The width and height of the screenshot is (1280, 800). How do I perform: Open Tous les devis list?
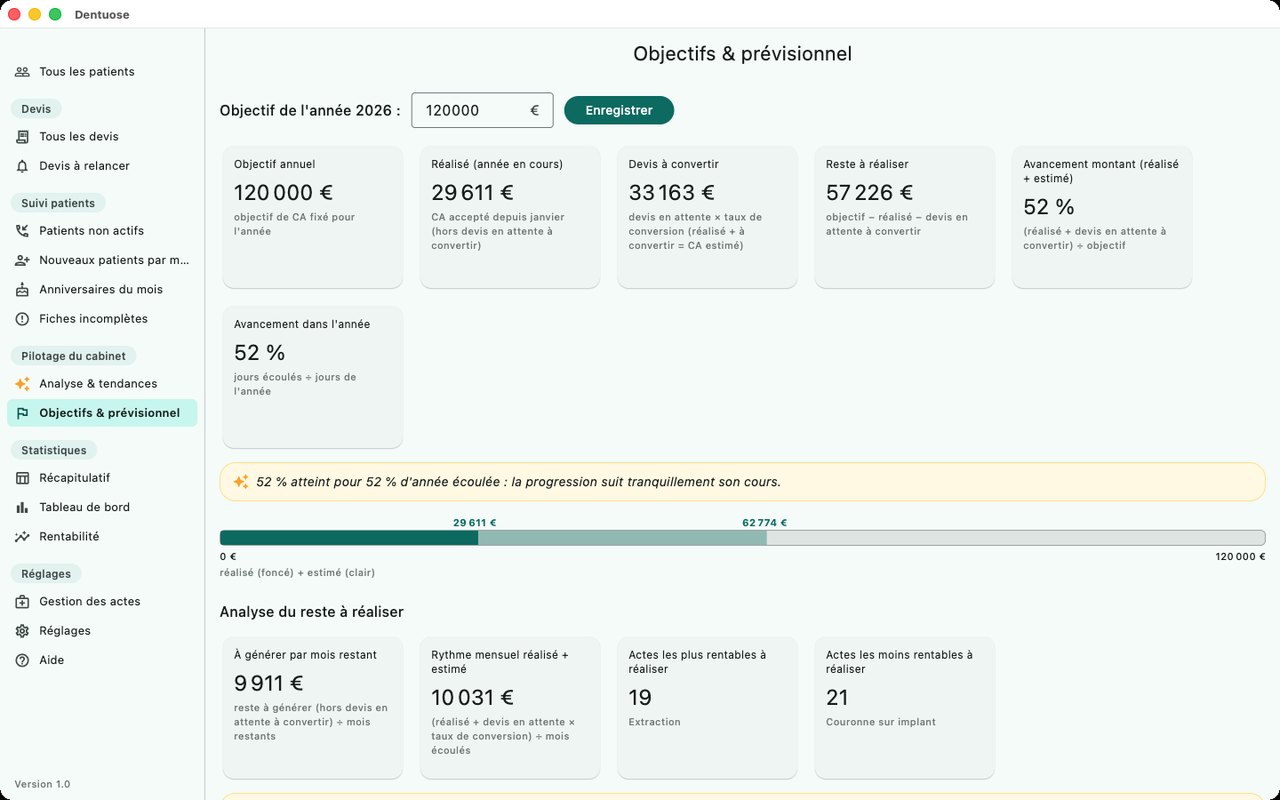point(102,137)
